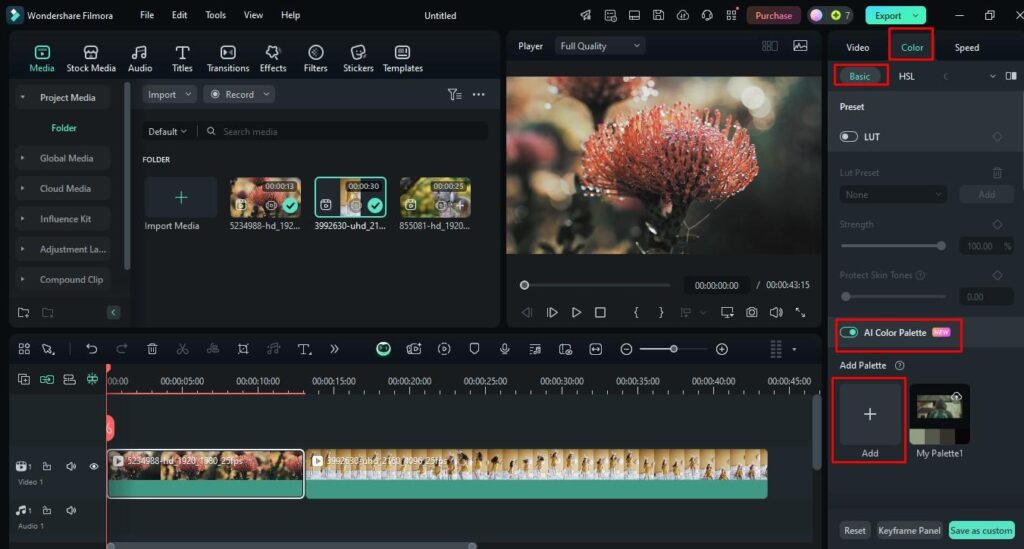The image size is (1024, 549).
Task: Adjust the timeline zoom slider
Action: [x=674, y=349]
